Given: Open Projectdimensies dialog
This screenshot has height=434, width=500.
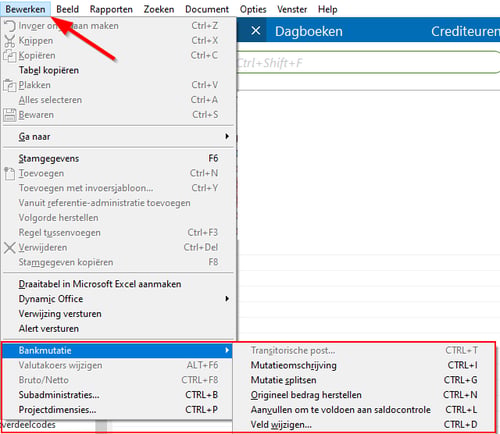Looking at the screenshot, I should [x=117, y=410].
